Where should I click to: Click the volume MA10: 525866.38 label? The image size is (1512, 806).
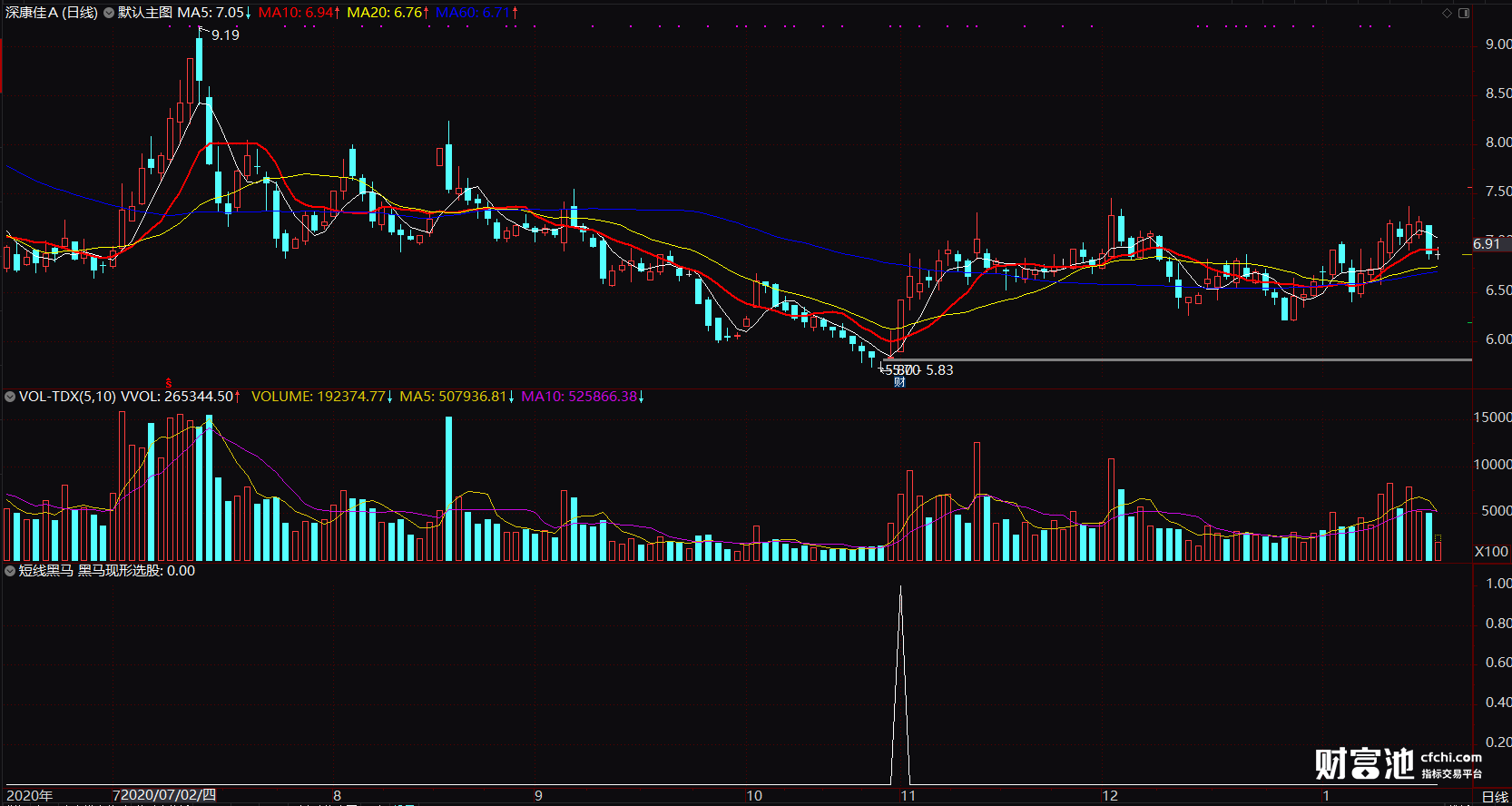click(x=583, y=397)
